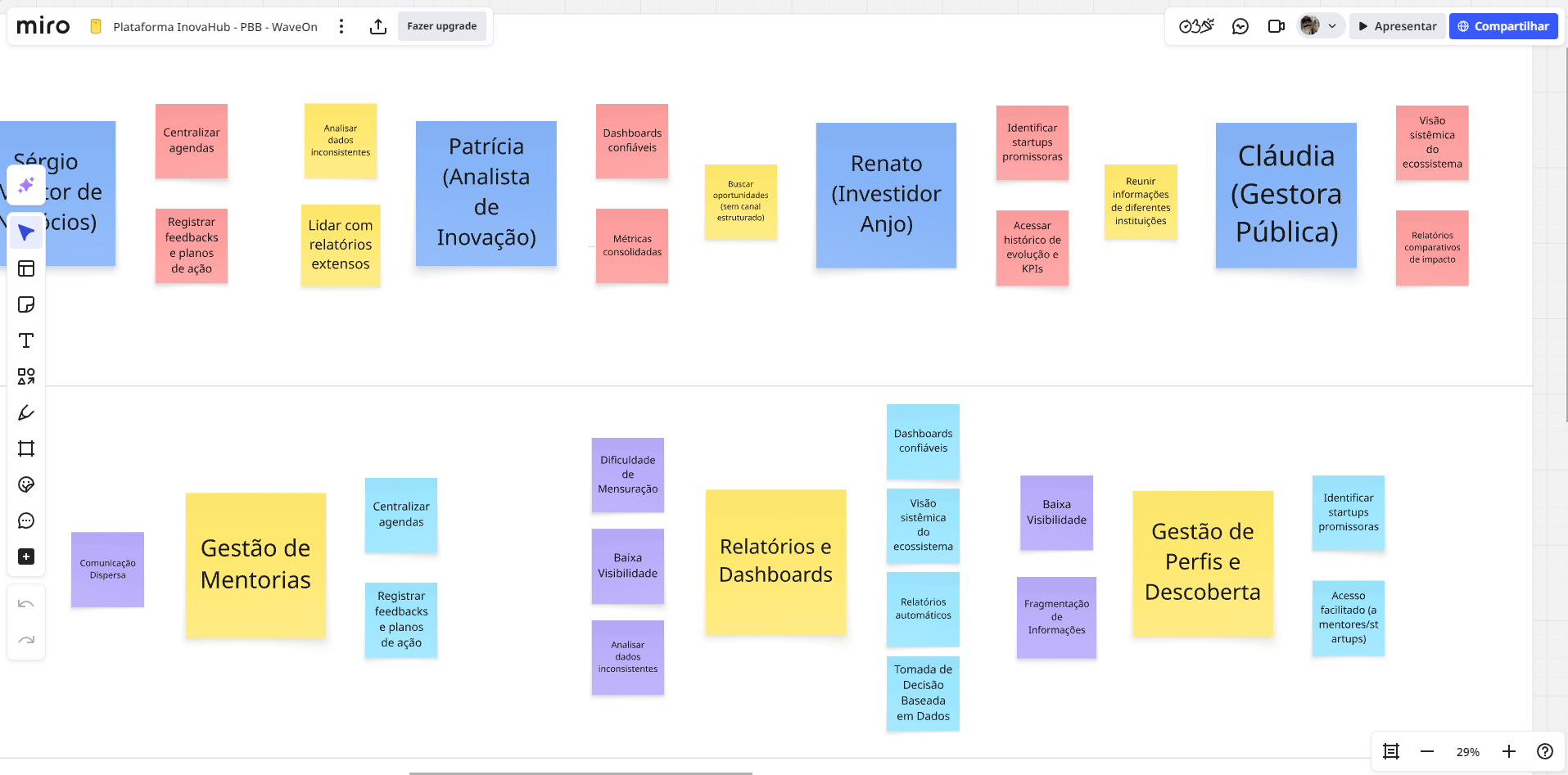Select the Pen drawing tool

point(26,412)
